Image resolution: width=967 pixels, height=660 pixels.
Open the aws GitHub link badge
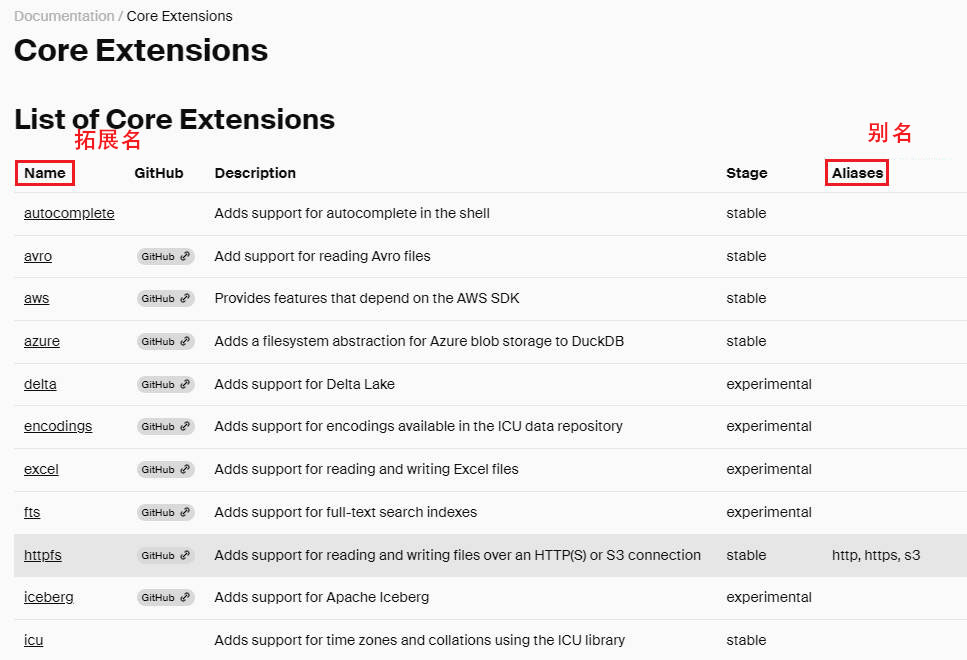click(x=166, y=299)
